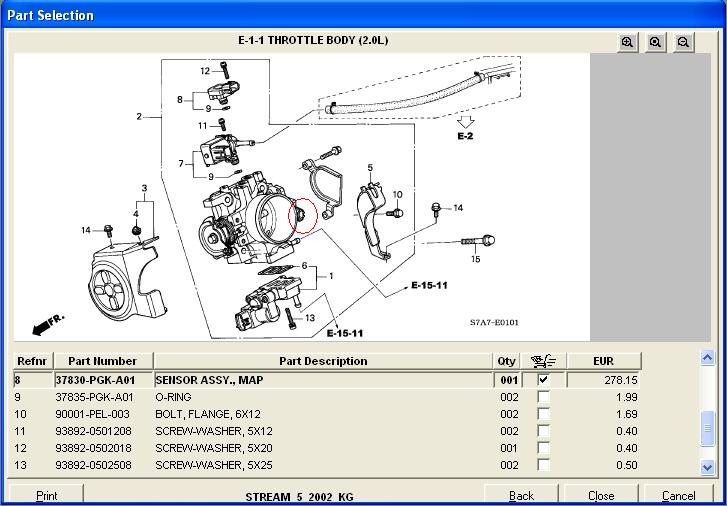Image resolution: width=727 pixels, height=506 pixels.
Task: Click the BOLT, FLANGE, 6X12 description
Action: tap(208, 414)
